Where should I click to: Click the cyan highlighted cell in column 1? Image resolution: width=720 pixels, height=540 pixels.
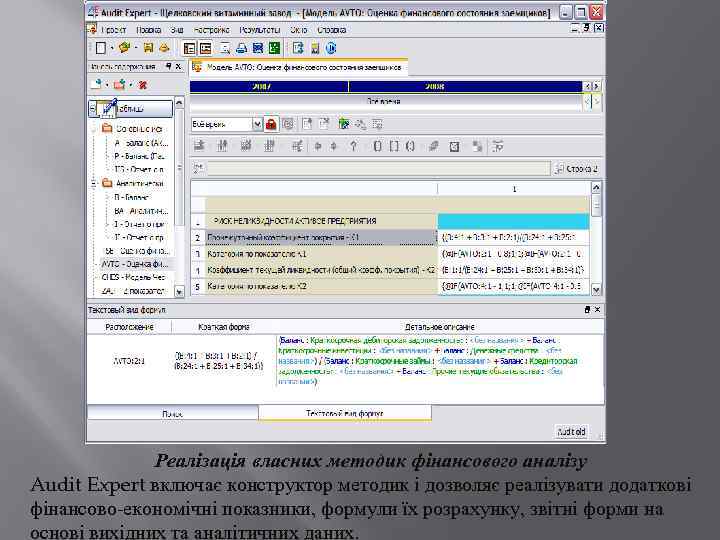click(513, 221)
